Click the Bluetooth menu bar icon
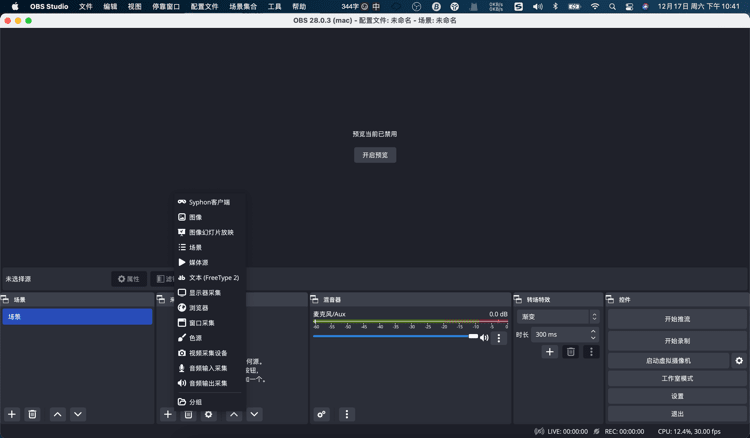This screenshot has height=438, width=750. (x=555, y=7)
